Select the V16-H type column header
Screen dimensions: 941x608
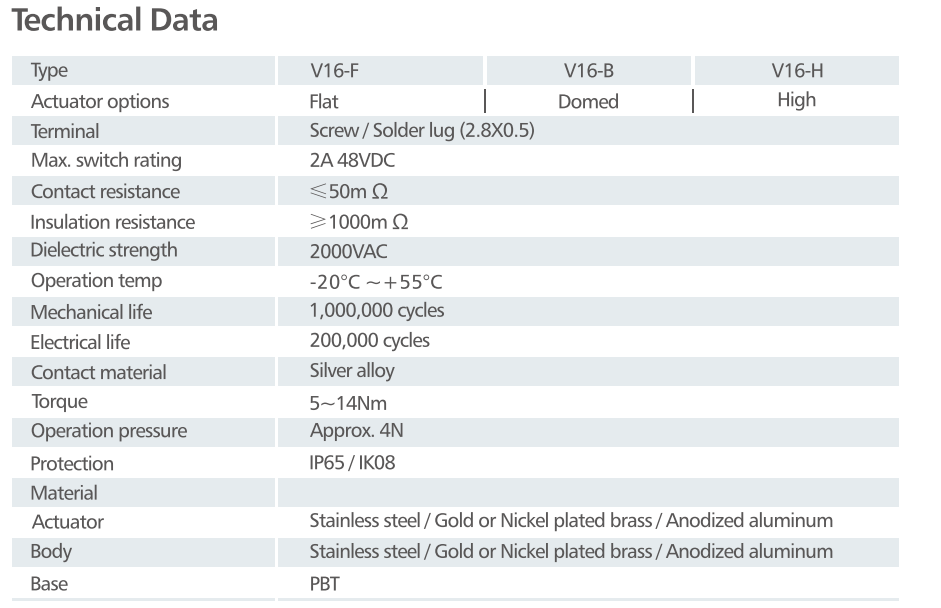[797, 71]
